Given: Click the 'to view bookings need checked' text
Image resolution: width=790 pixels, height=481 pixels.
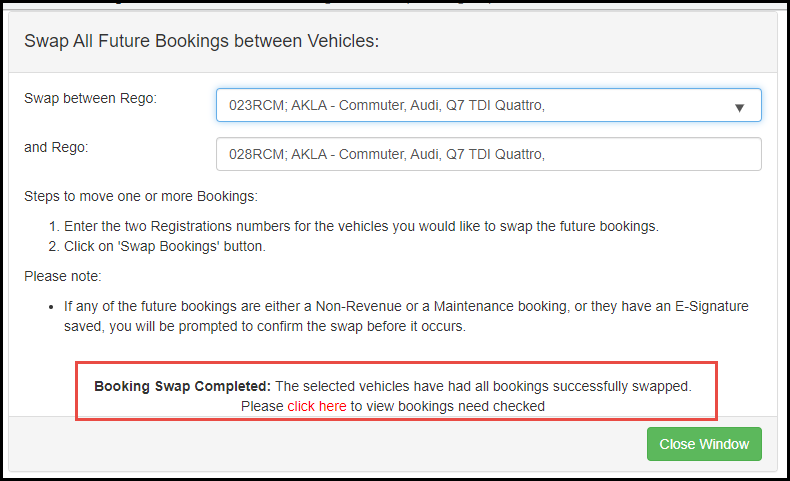Looking at the screenshot, I should point(448,406).
